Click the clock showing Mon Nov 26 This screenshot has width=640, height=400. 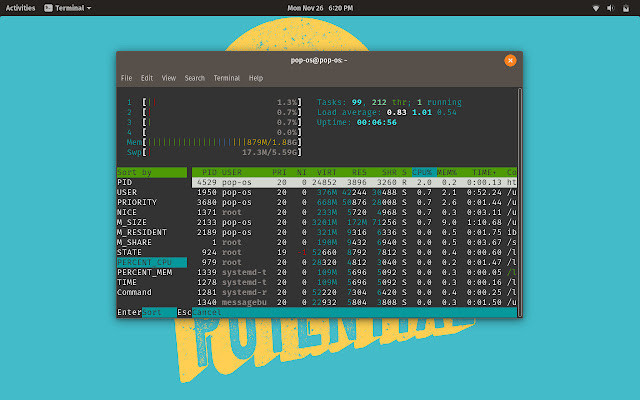click(x=320, y=8)
